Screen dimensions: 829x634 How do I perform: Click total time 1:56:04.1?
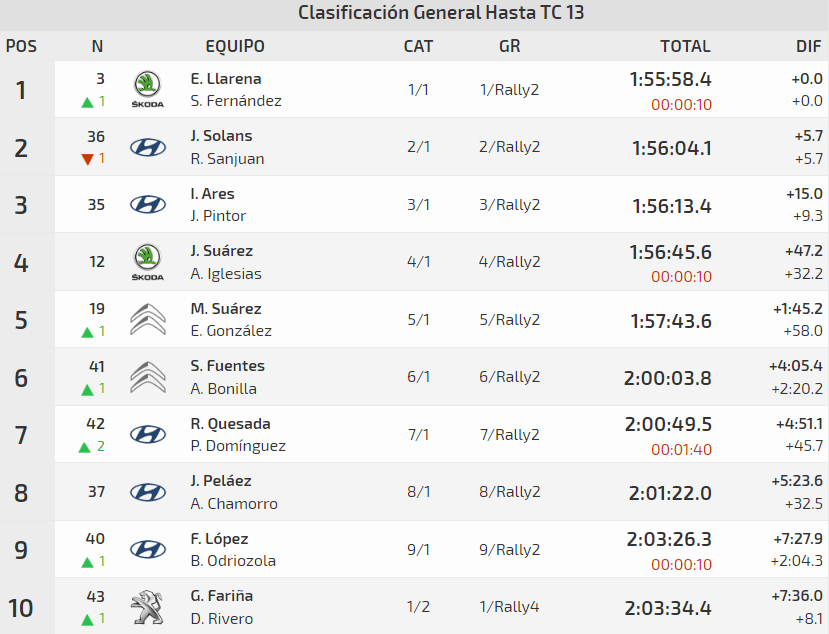tap(671, 148)
